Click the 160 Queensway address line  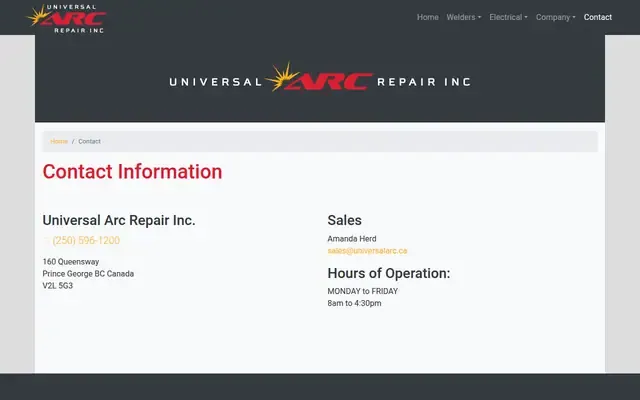(x=71, y=262)
